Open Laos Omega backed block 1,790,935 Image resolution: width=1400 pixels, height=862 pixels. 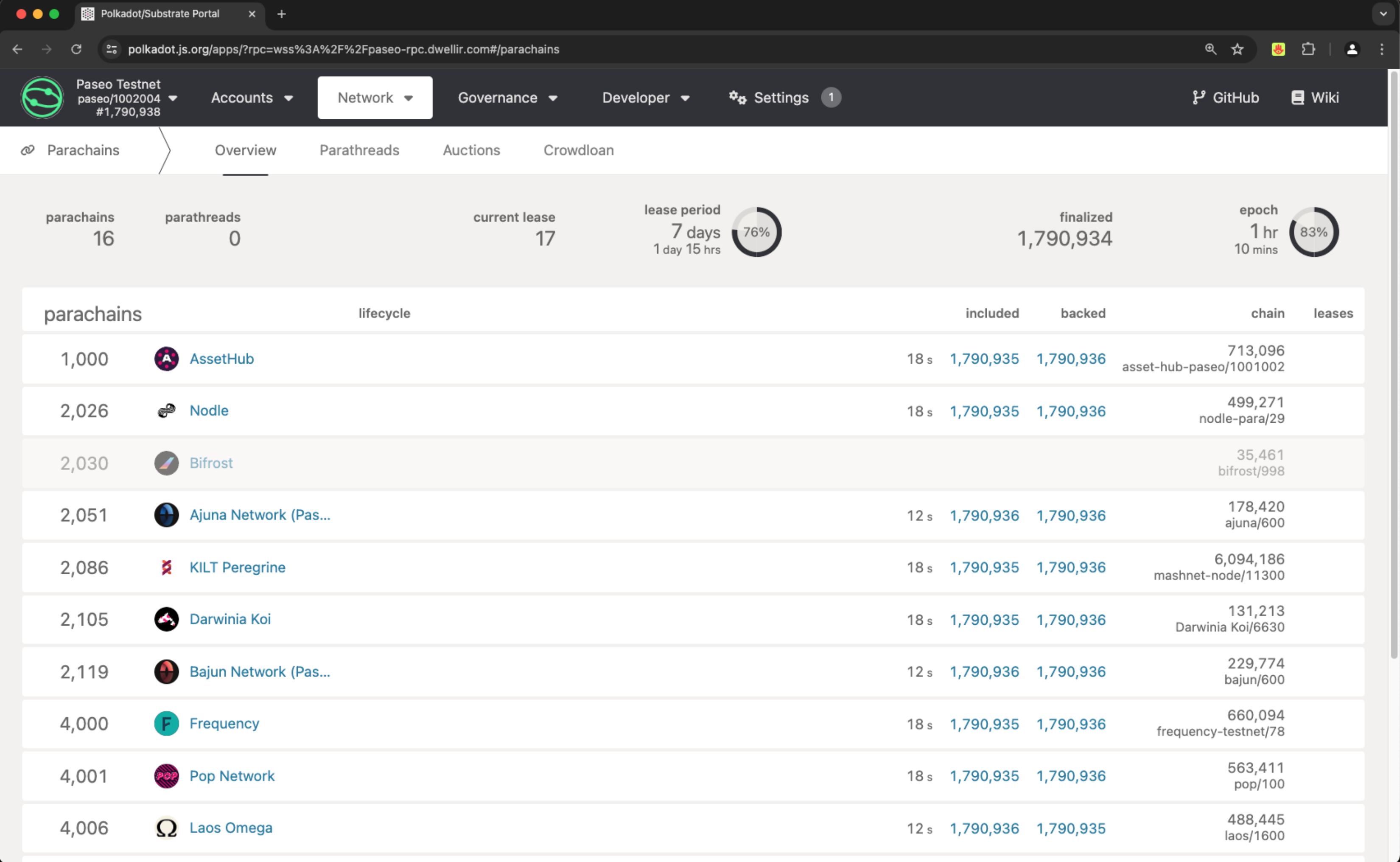(1071, 828)
